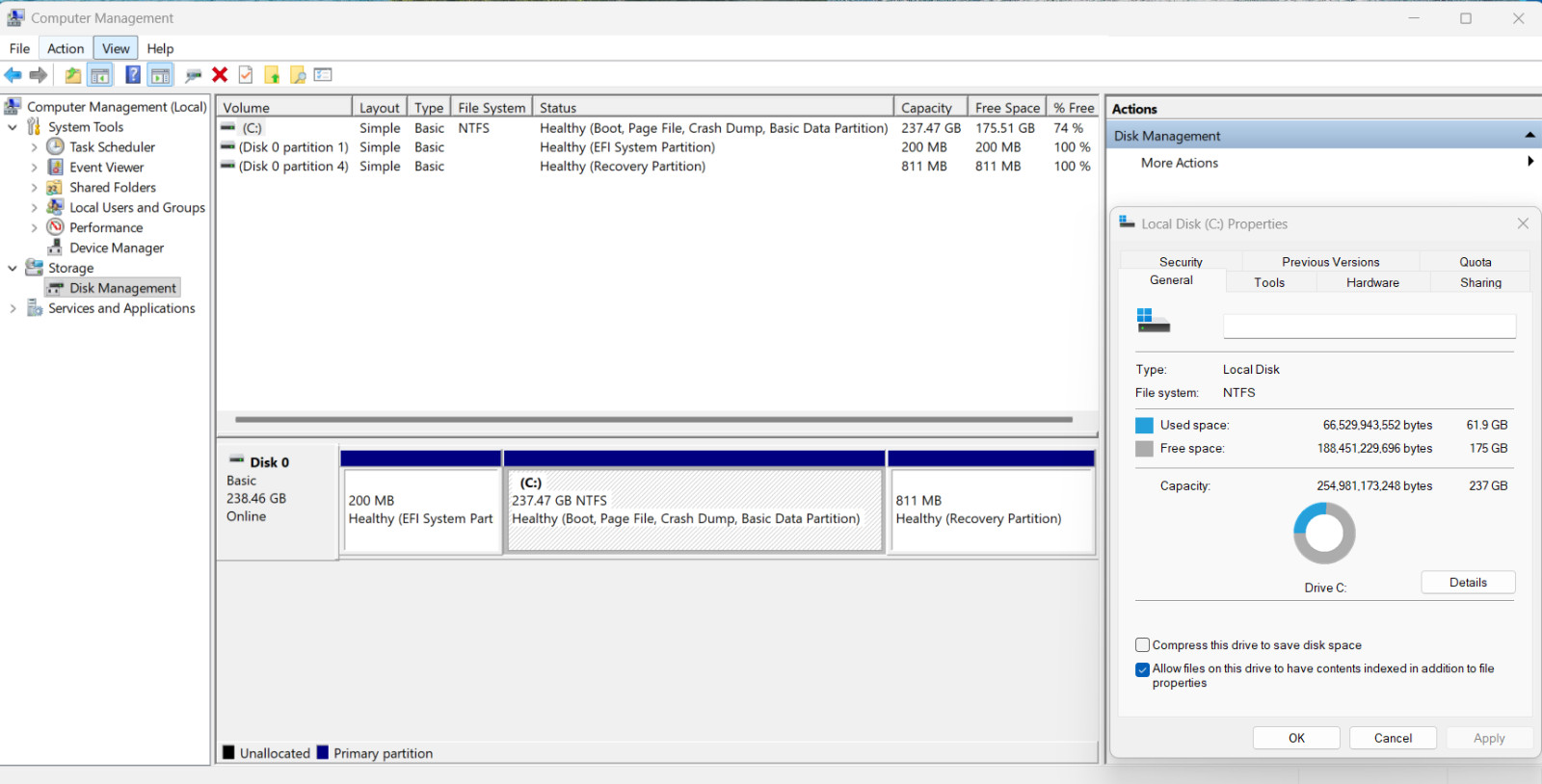The height and width of the screenshot is (784, 1542).
Task: Toggle the Show/Hide Console Tree icon
Action: [x=100, y=75]
